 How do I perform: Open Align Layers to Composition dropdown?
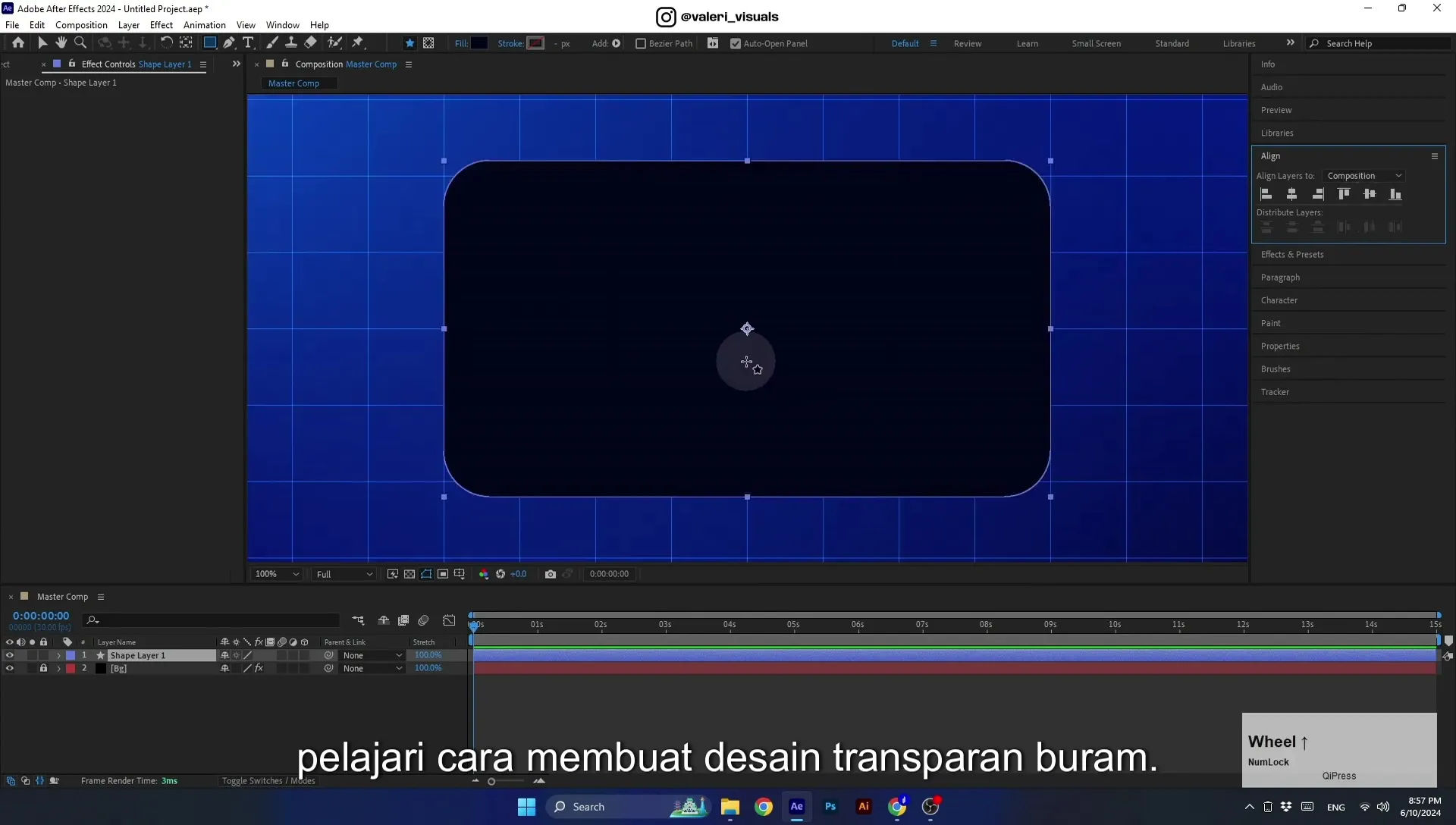1364,176
